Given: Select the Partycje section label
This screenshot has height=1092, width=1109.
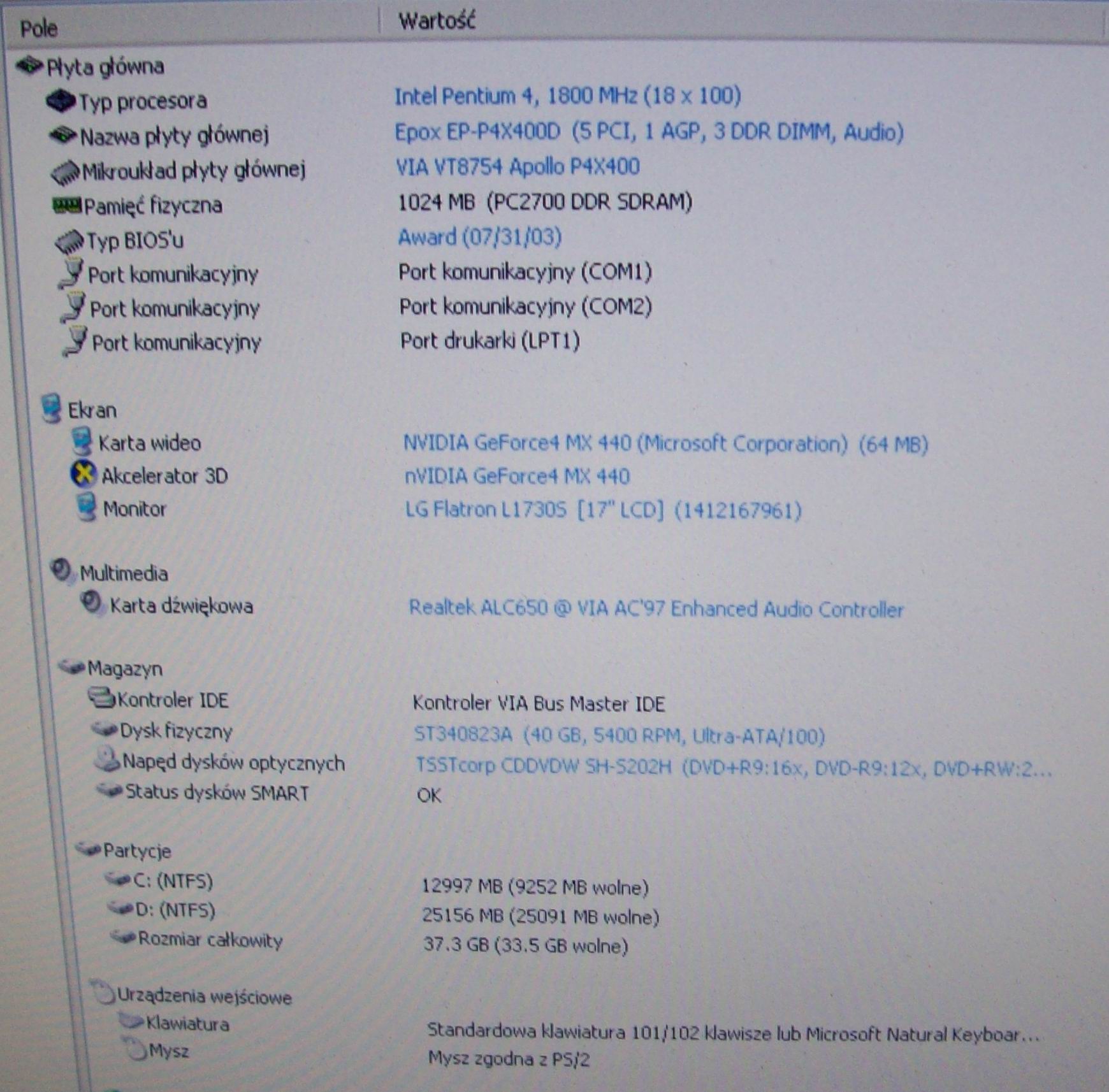Looking at the screenshot, I should click(x=137, y=851).
